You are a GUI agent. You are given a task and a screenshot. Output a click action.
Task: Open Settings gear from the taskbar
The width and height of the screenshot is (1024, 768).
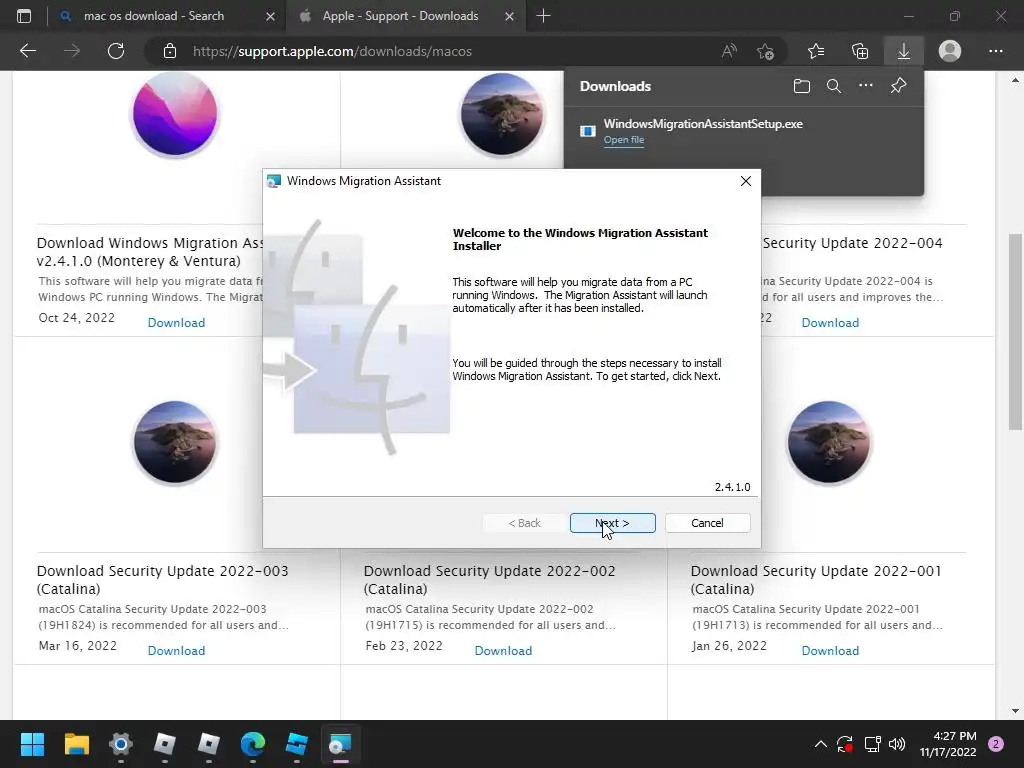pos(121,744)
